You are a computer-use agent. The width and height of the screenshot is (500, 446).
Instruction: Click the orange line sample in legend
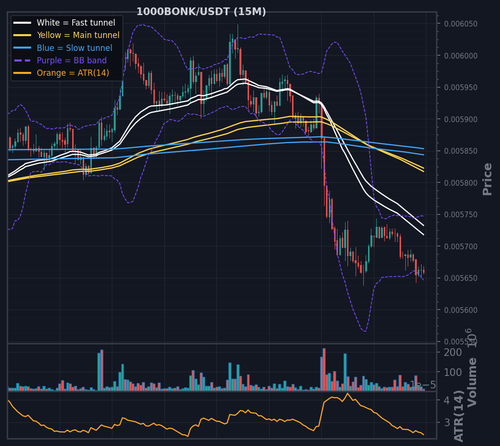(x=22, y=73)
